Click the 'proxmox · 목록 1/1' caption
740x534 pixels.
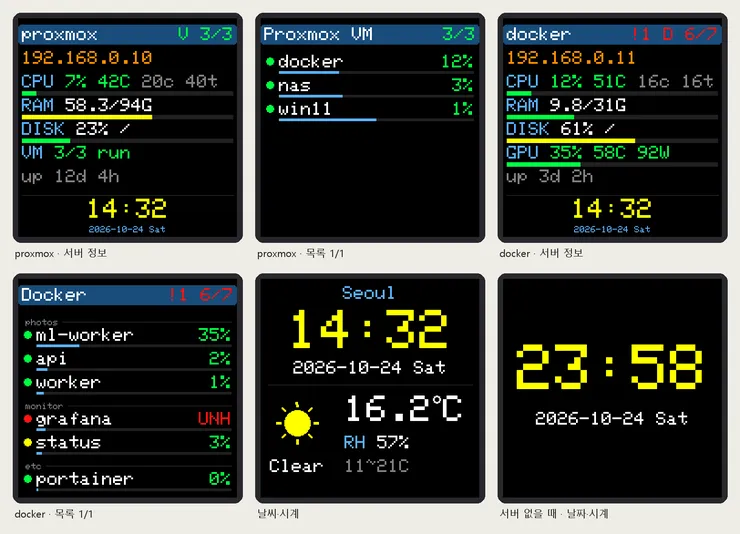coord(301,253)
